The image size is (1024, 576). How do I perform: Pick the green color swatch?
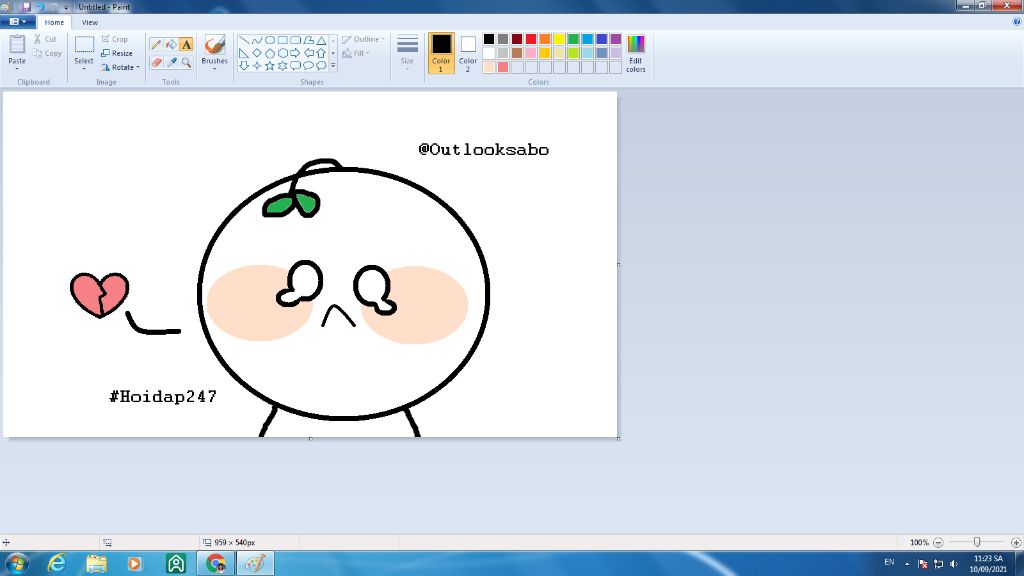pos(573,39)
